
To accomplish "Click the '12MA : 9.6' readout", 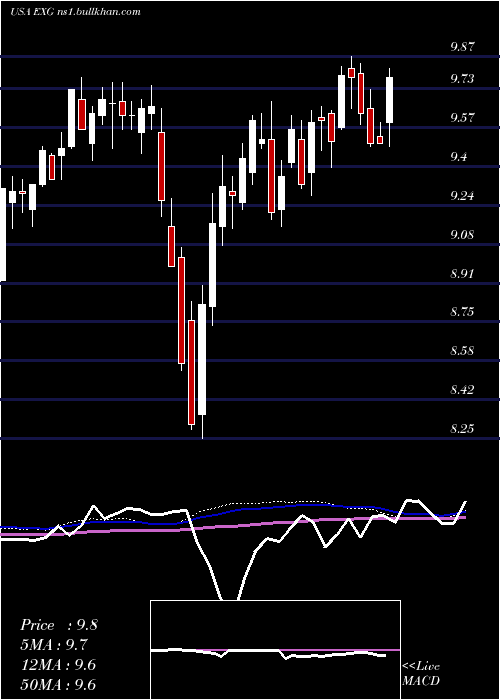I will [58, 665].
